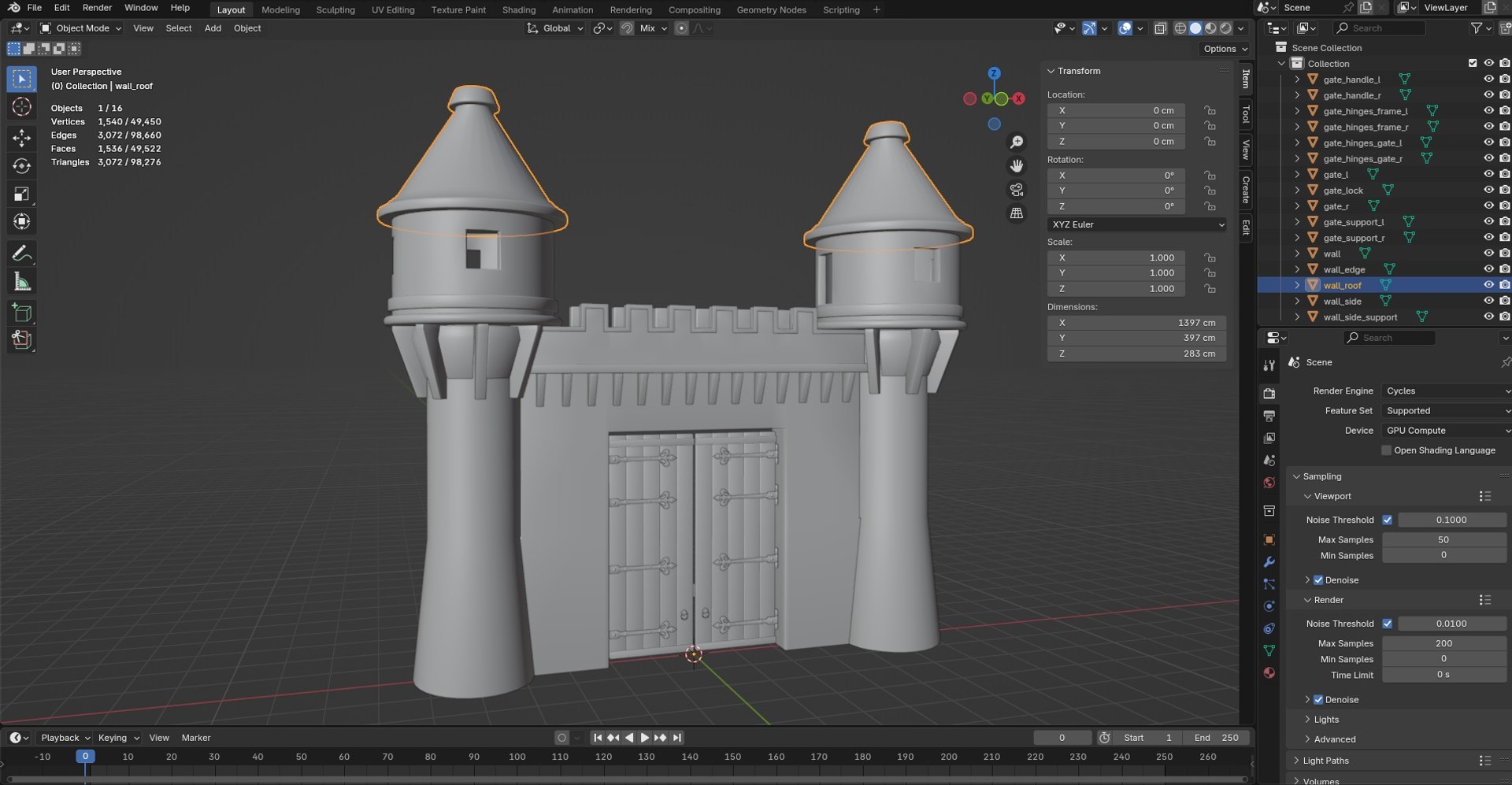Hide wall_roof with eye icon
The width and height of the screenshot is (1512, 785).
[1488, 285]
